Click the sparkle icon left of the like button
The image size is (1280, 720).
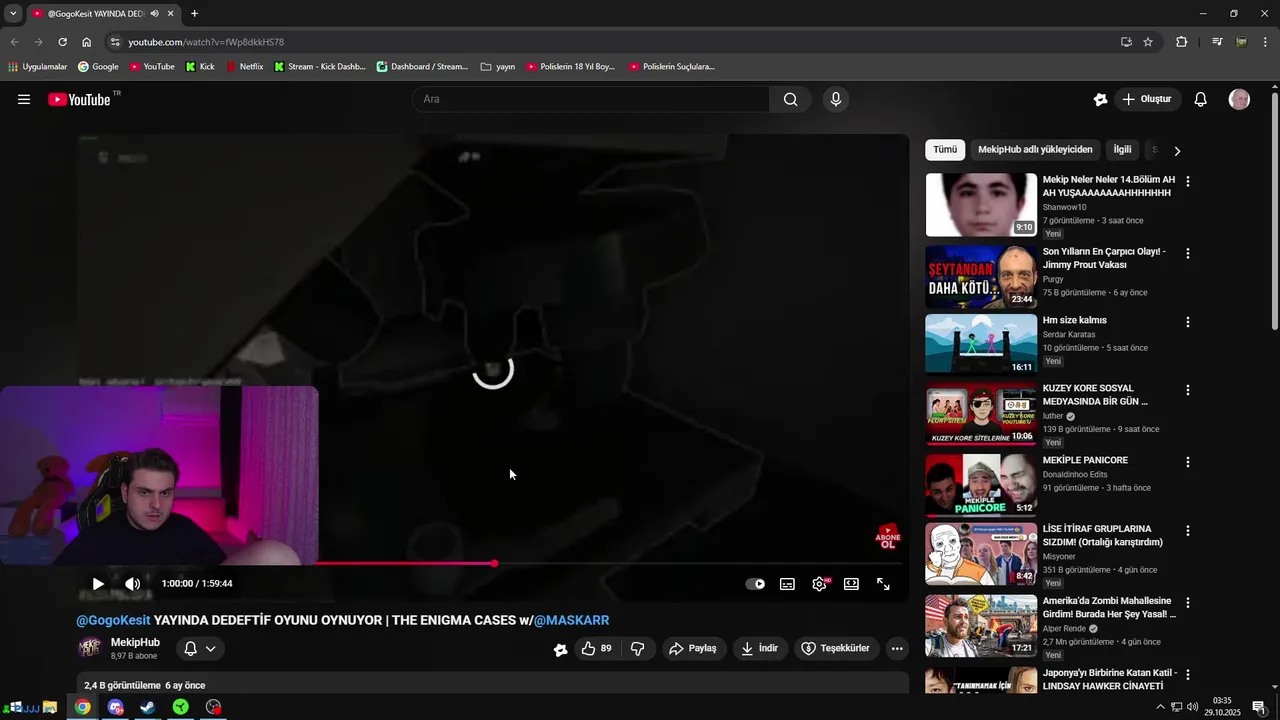(x=560, y=649)
